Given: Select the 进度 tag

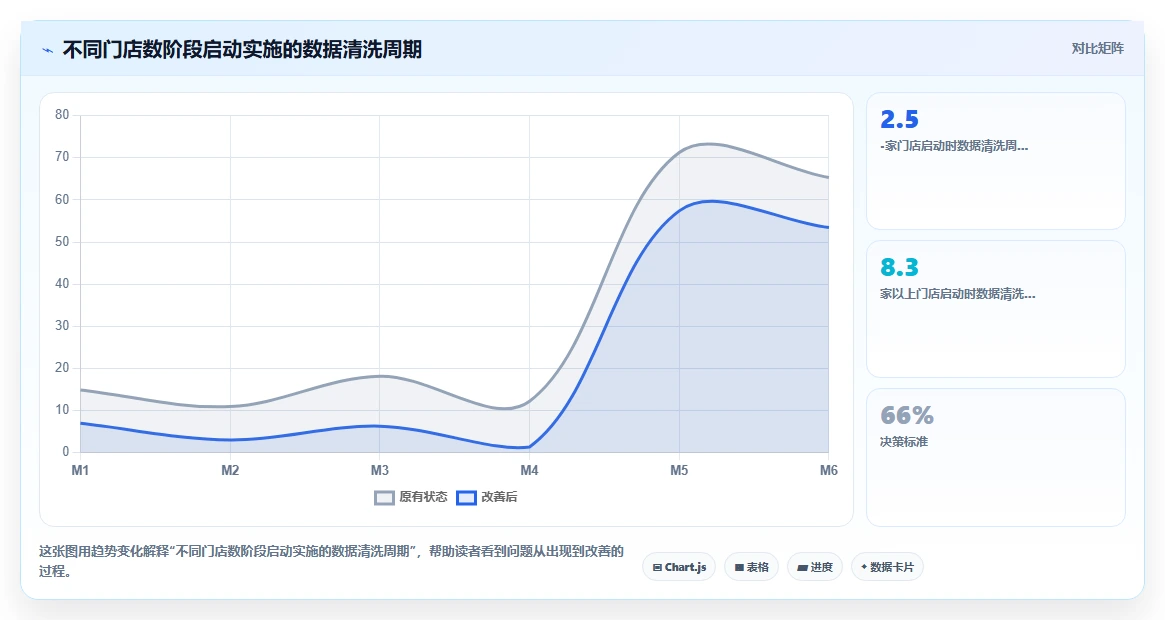Looking at the screenshot, I should coord(814,567).
